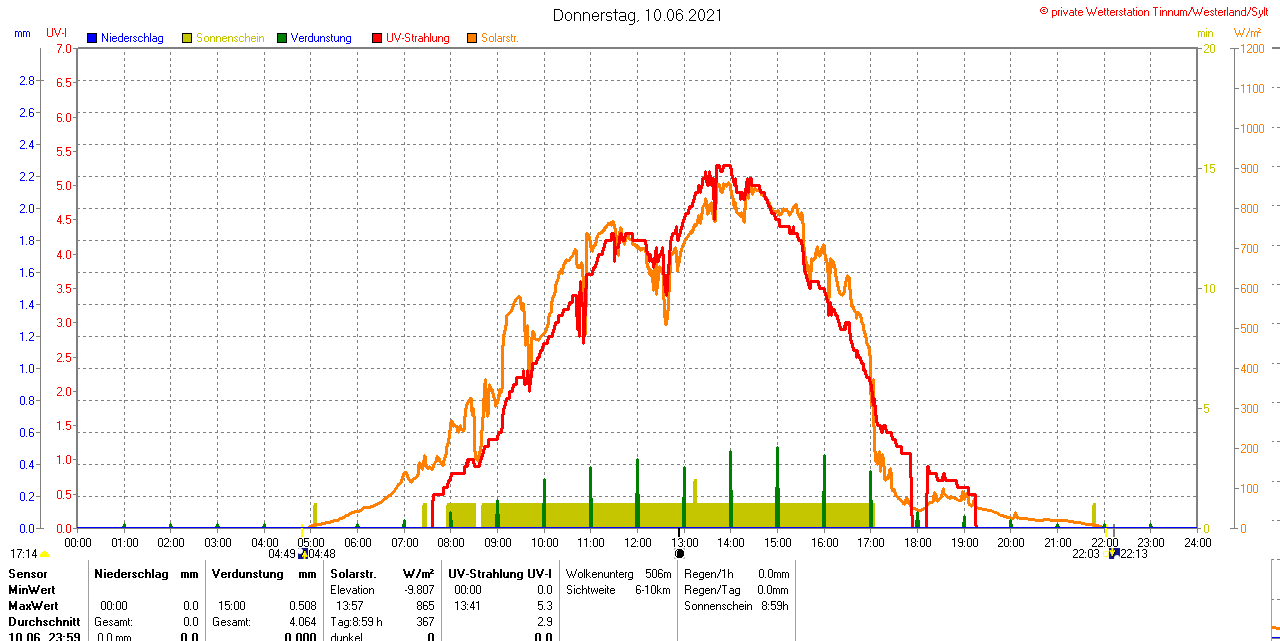
Task: Click the Solarstr. column header in table
Action: click(x=353, y=574)
